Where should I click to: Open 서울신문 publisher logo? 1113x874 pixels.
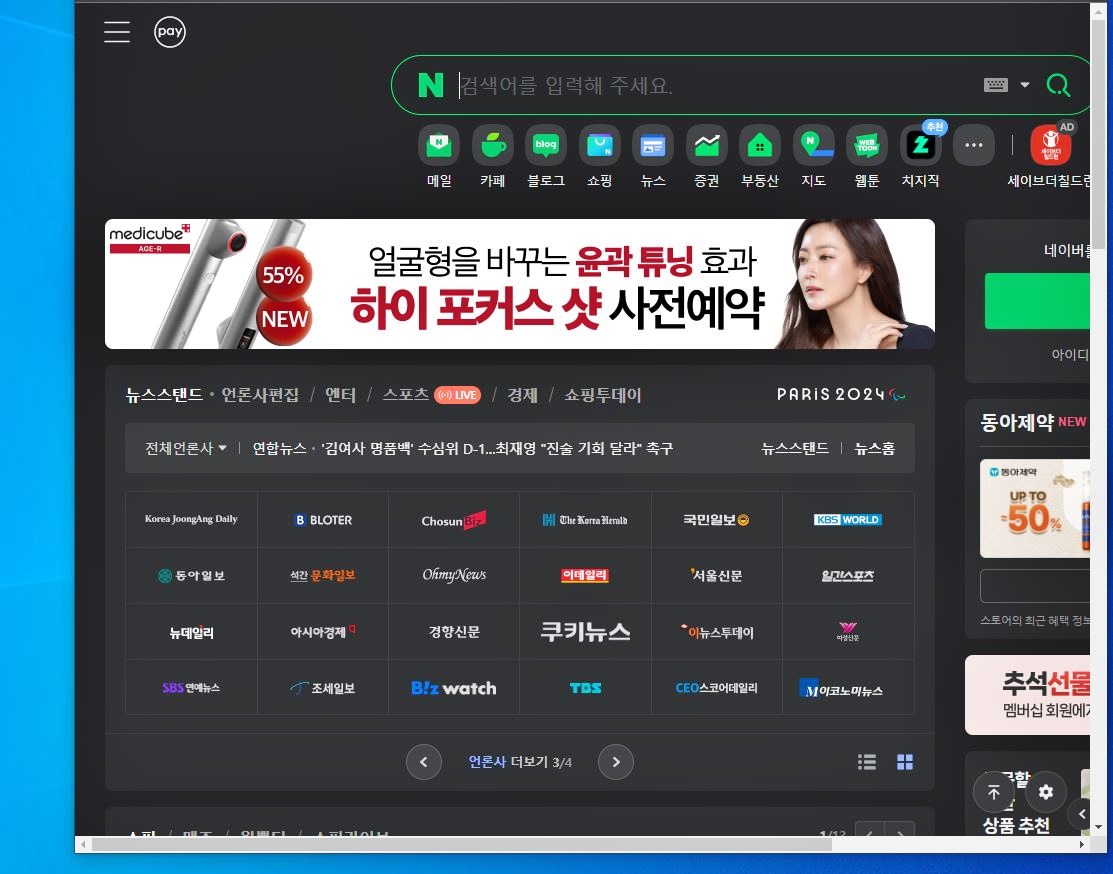click(x=717, y=576)
